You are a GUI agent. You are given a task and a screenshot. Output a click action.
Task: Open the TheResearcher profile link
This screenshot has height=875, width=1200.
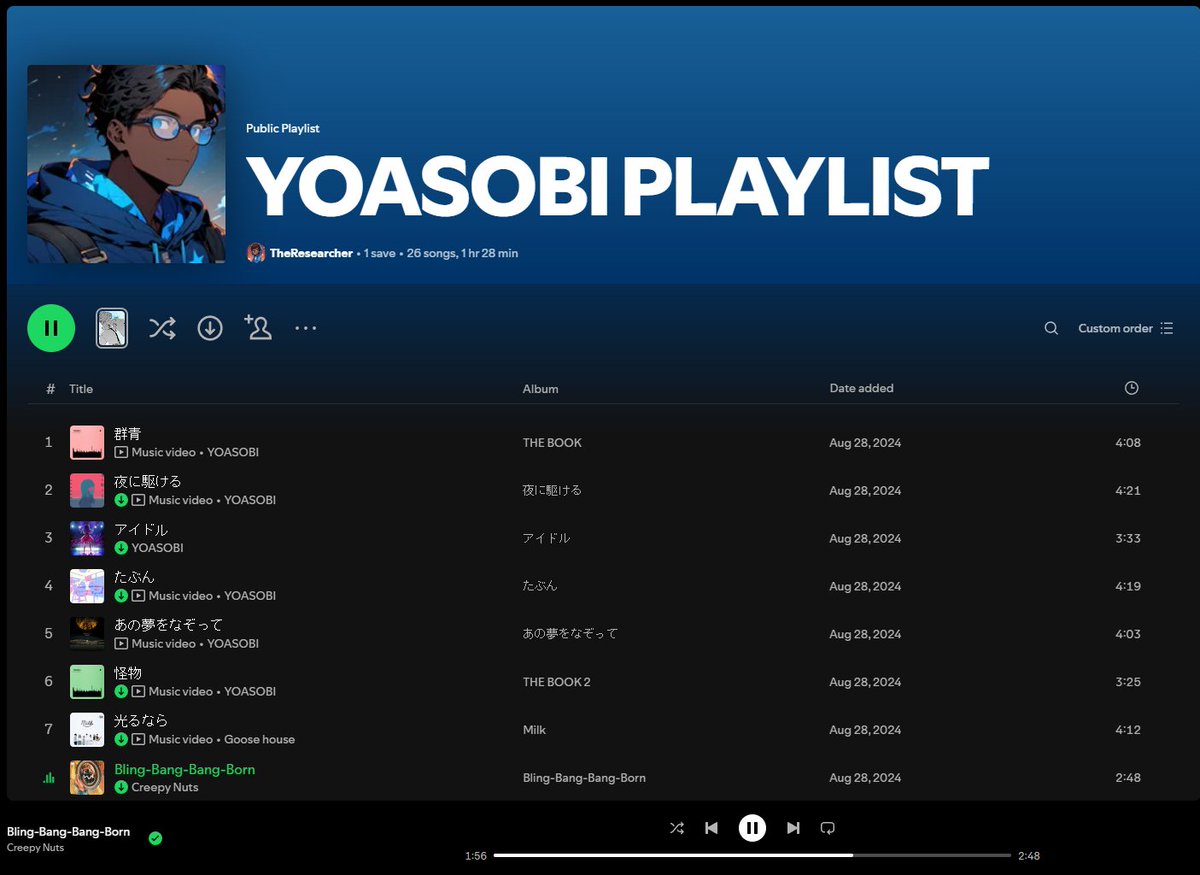tap(311, 253)
